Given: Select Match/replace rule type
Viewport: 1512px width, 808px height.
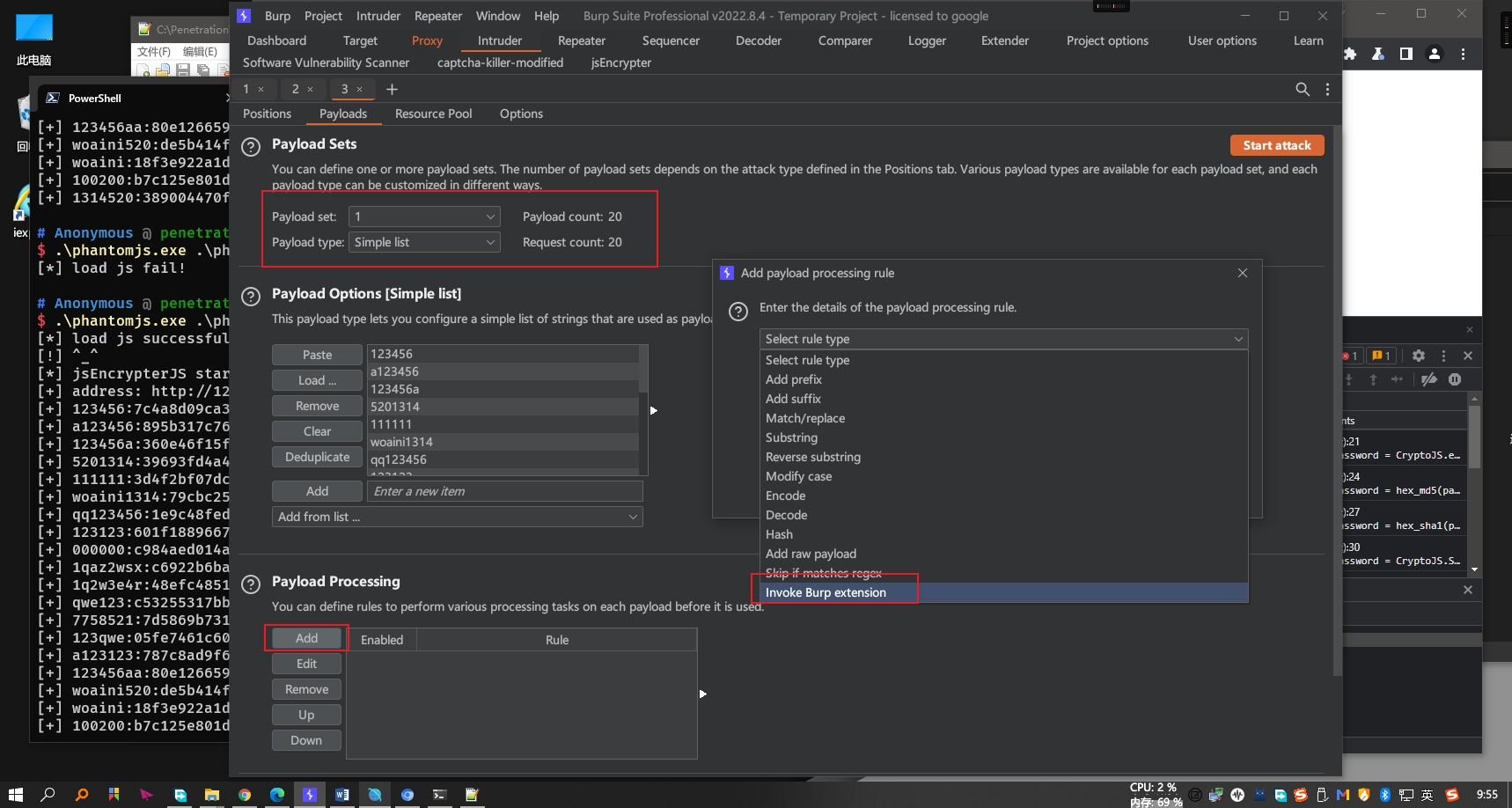Looking at the screenshot, I should 1003,418.
